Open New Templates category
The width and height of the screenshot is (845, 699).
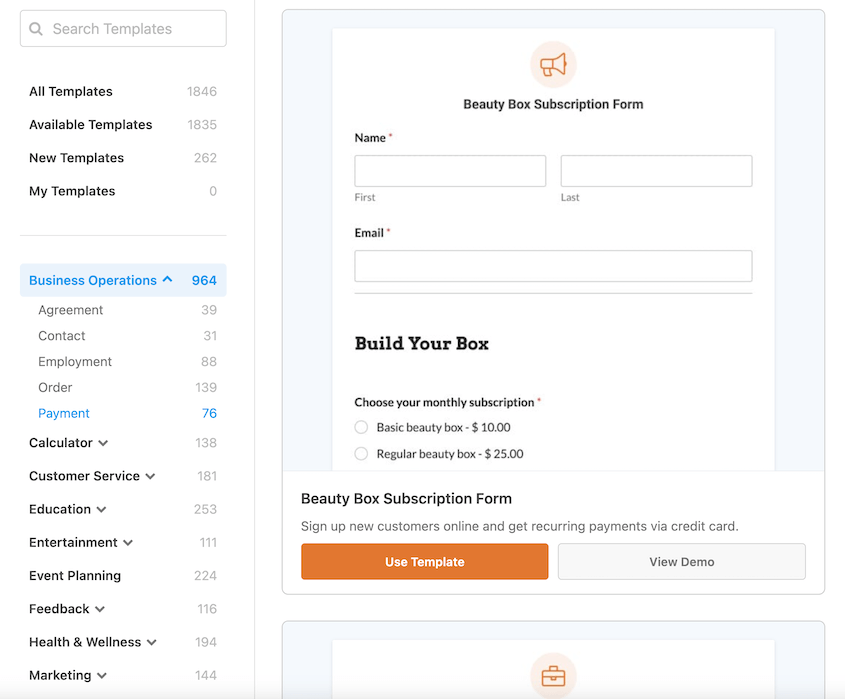[x=77, y=158]
